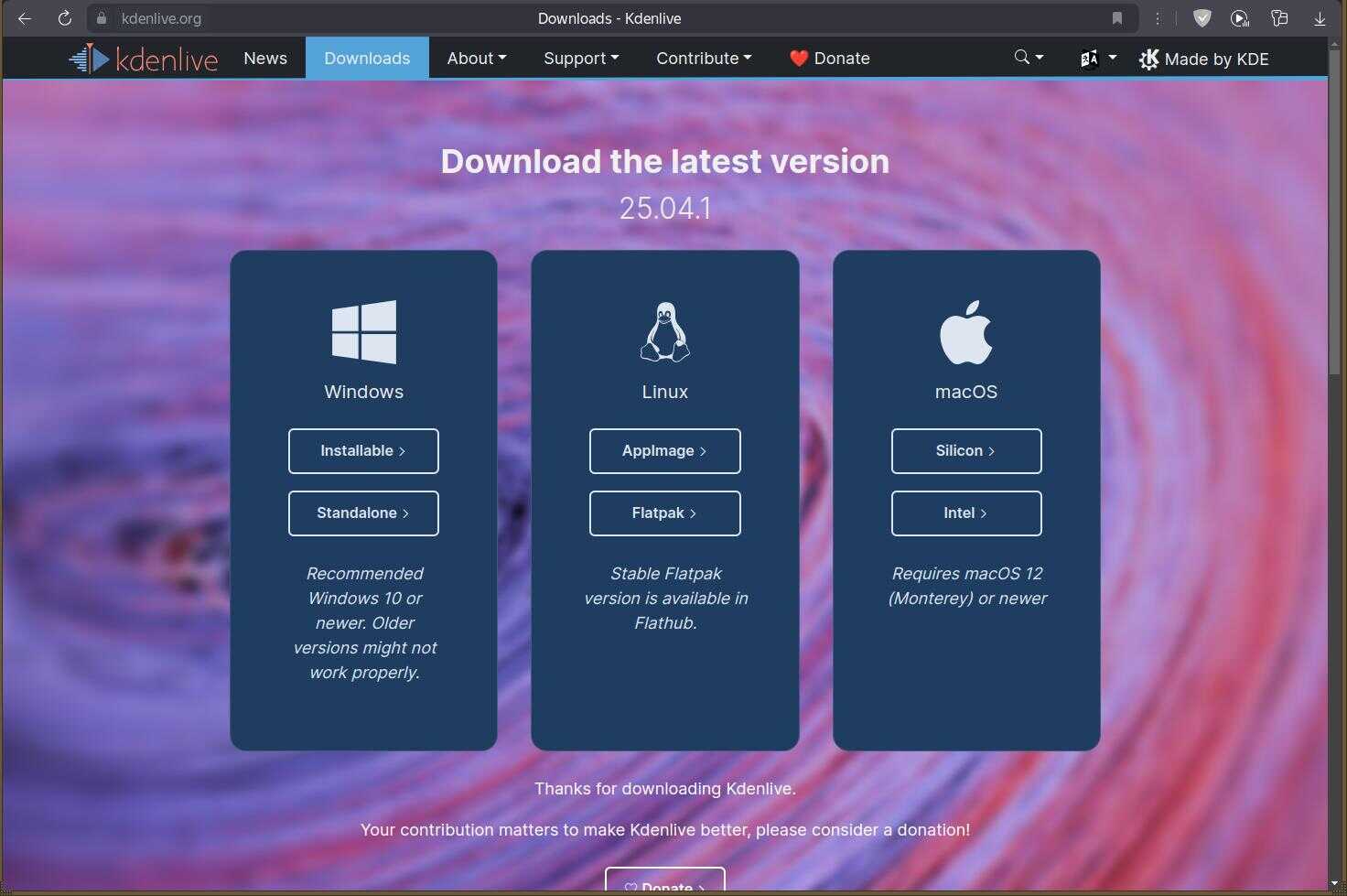Image resolution: width=1347 pixels, height=896 pixels.
Task: Click the media play icon in browser toolbar
Action: (1240, 18)
